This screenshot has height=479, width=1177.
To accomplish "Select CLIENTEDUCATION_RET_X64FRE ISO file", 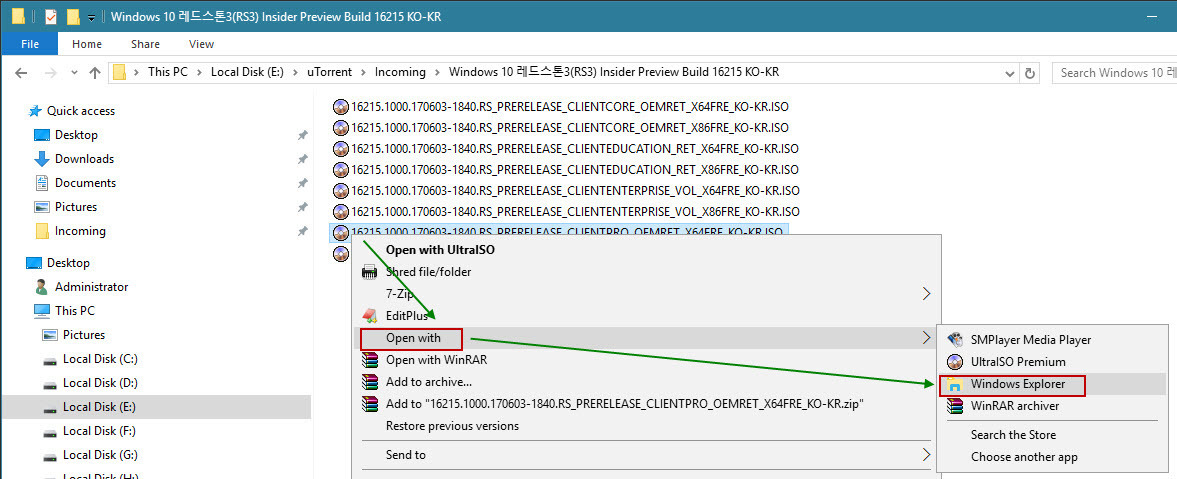I will [x=575, y=149].
